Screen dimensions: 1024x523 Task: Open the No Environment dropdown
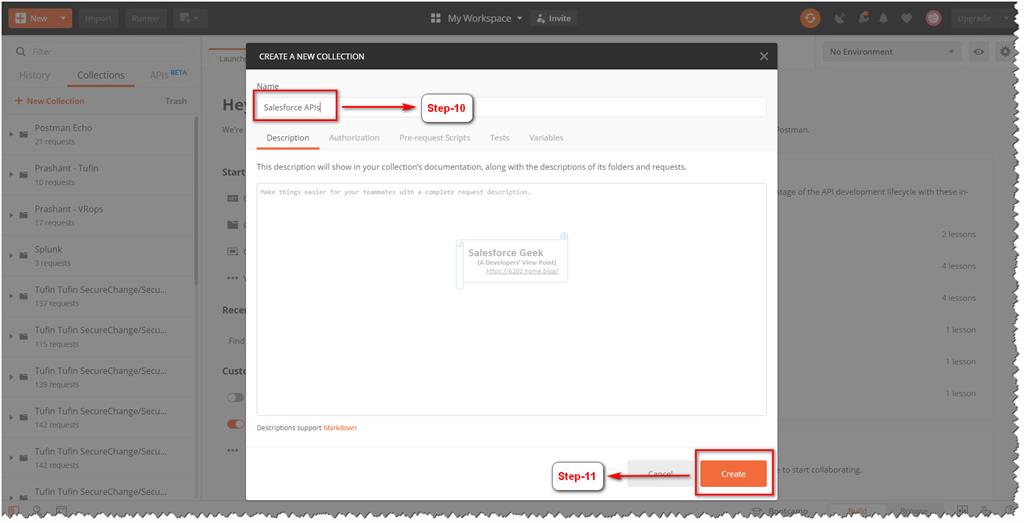(x=891, y=52)
